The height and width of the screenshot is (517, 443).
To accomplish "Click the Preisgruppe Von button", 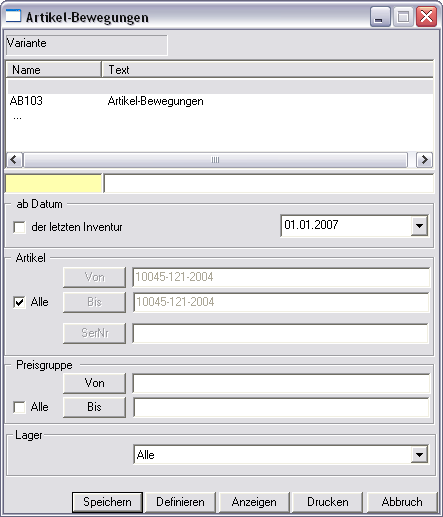I will tap(94, 383).
